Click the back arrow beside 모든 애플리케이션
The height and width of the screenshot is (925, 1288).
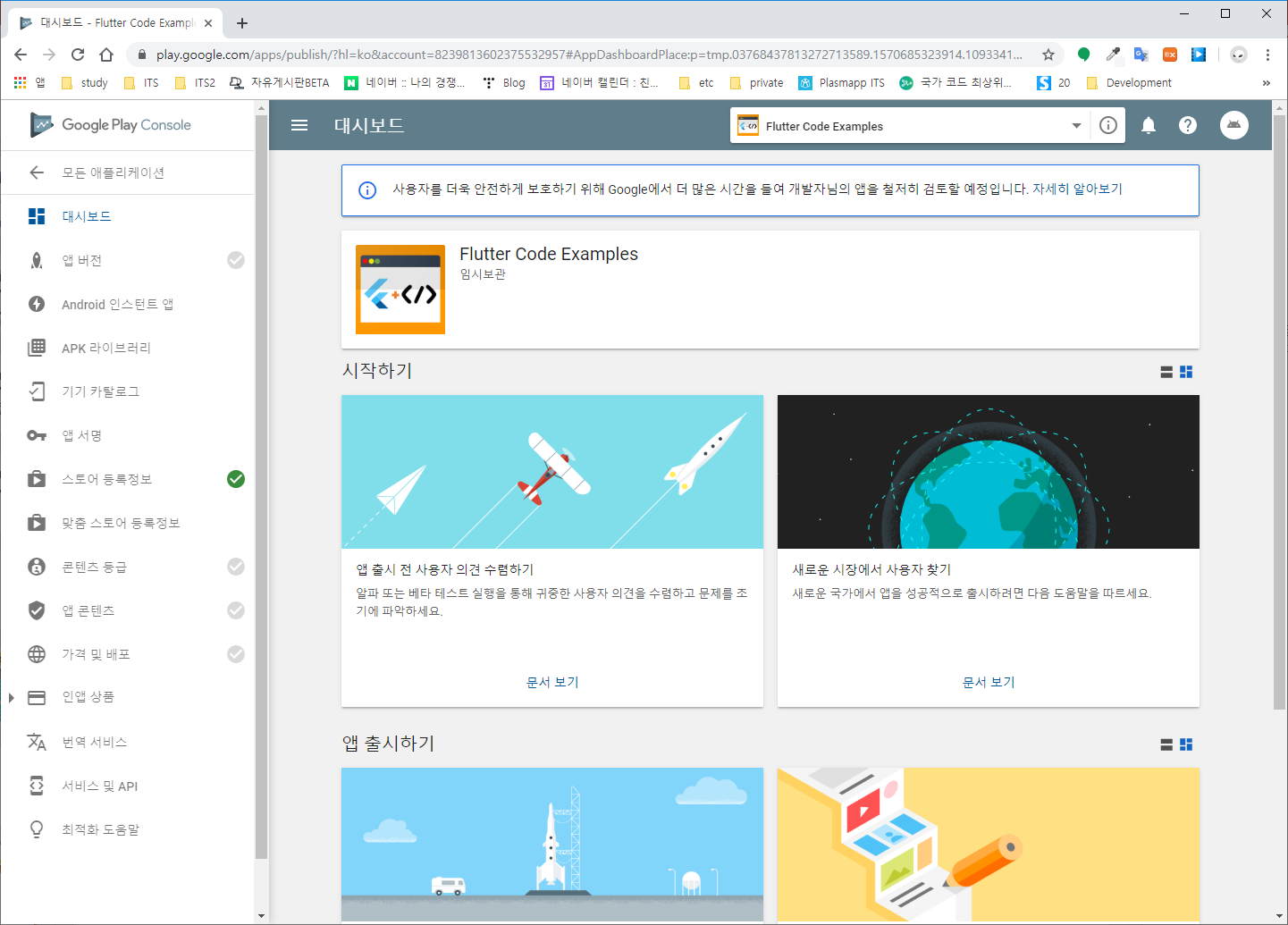point(37,172)
